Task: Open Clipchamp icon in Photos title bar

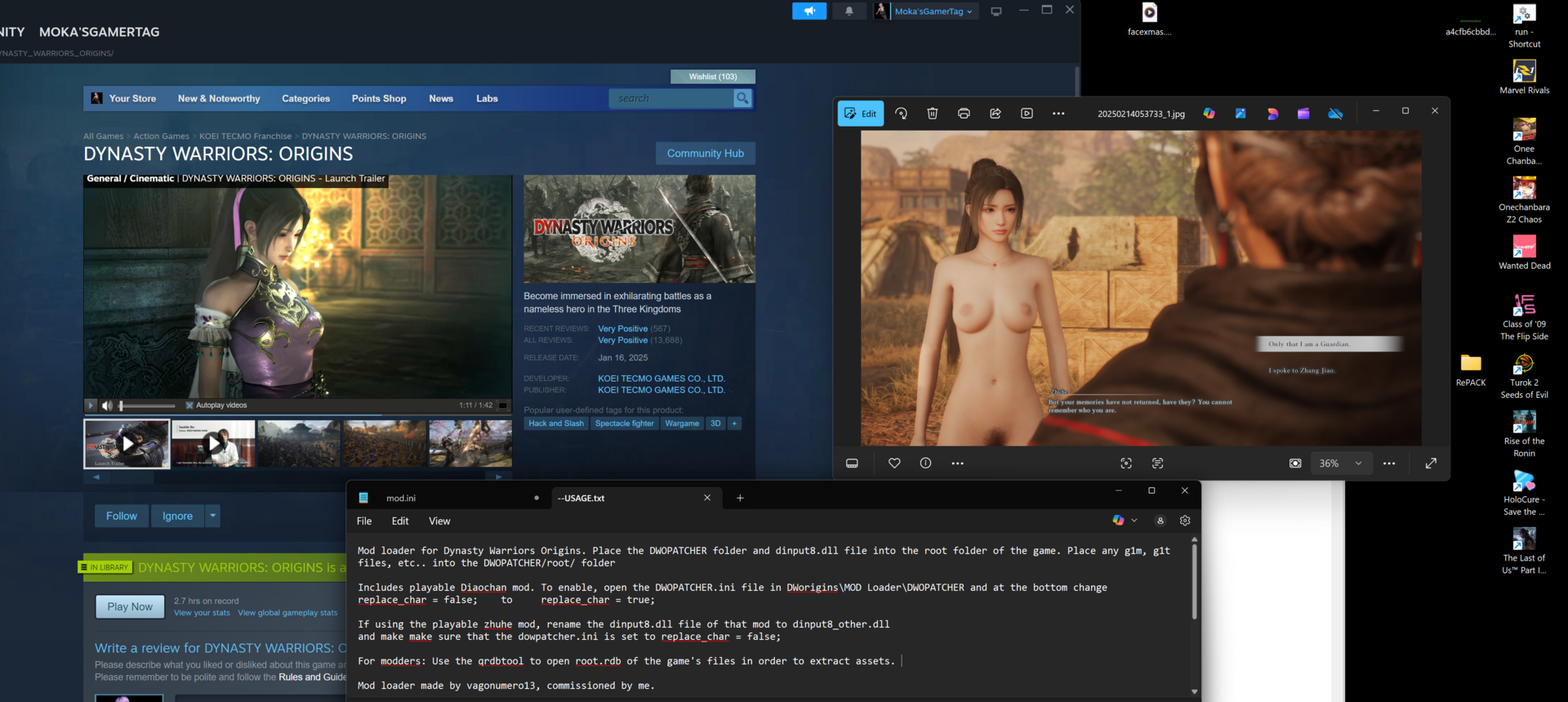Action: pos(1303,114)
